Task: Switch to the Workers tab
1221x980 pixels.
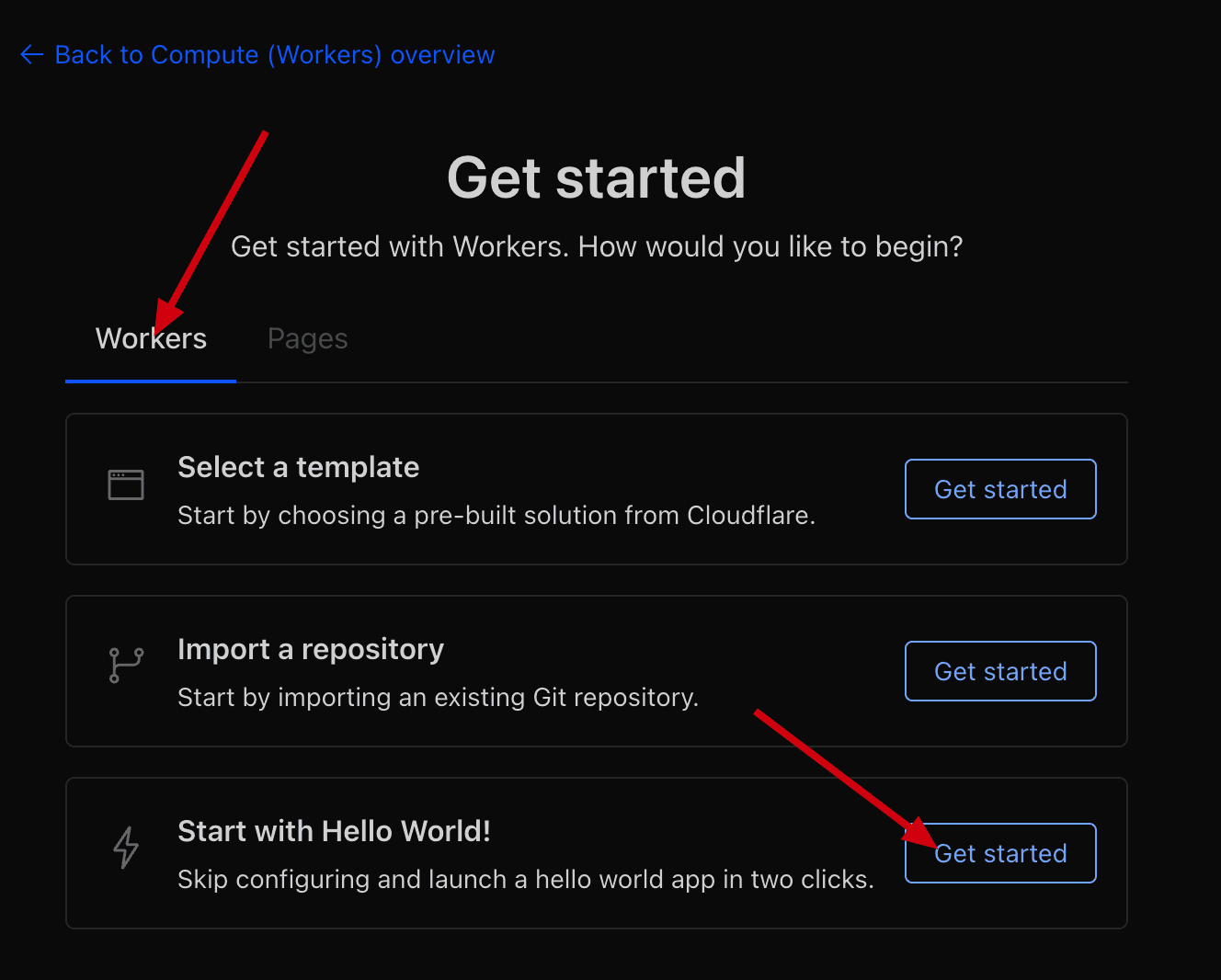Action: 151,339
